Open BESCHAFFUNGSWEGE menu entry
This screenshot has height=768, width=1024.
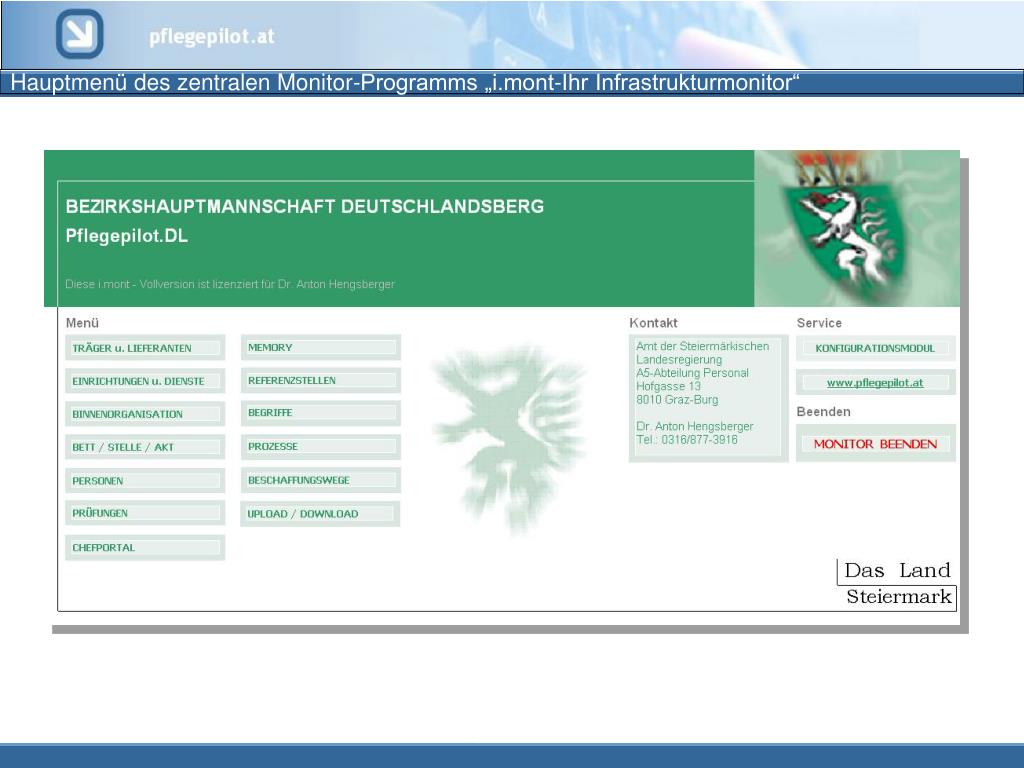(x=321, y=480)
